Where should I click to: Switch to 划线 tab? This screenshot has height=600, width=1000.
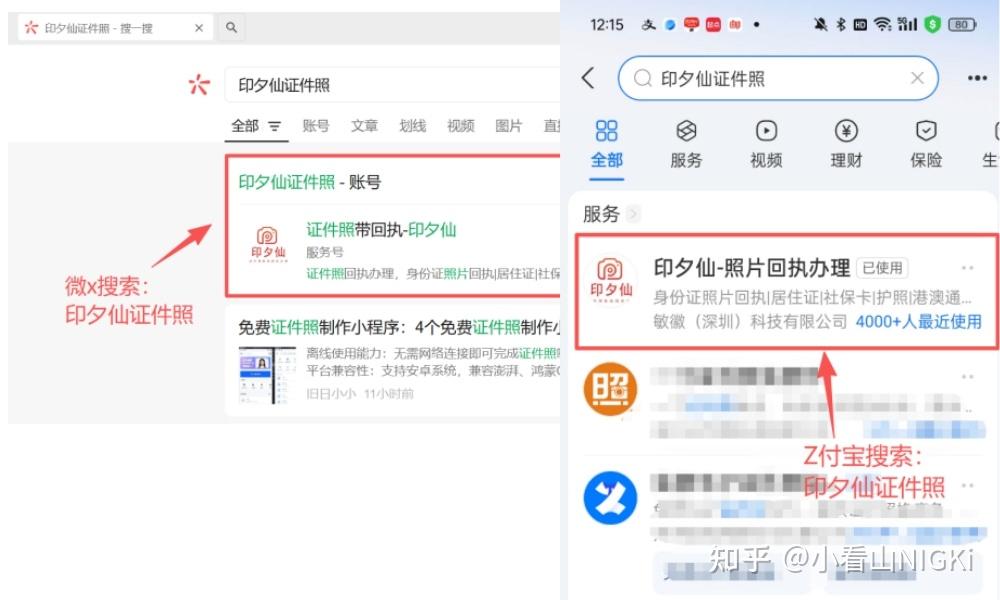pos(413,126)
